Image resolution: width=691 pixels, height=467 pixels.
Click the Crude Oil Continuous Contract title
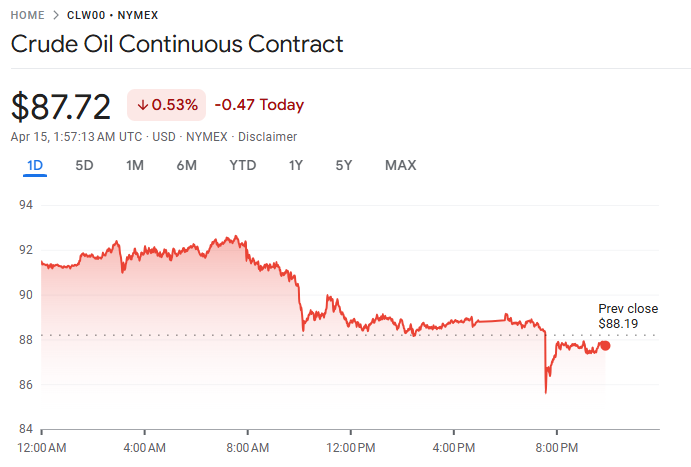[x=177, y=44]
